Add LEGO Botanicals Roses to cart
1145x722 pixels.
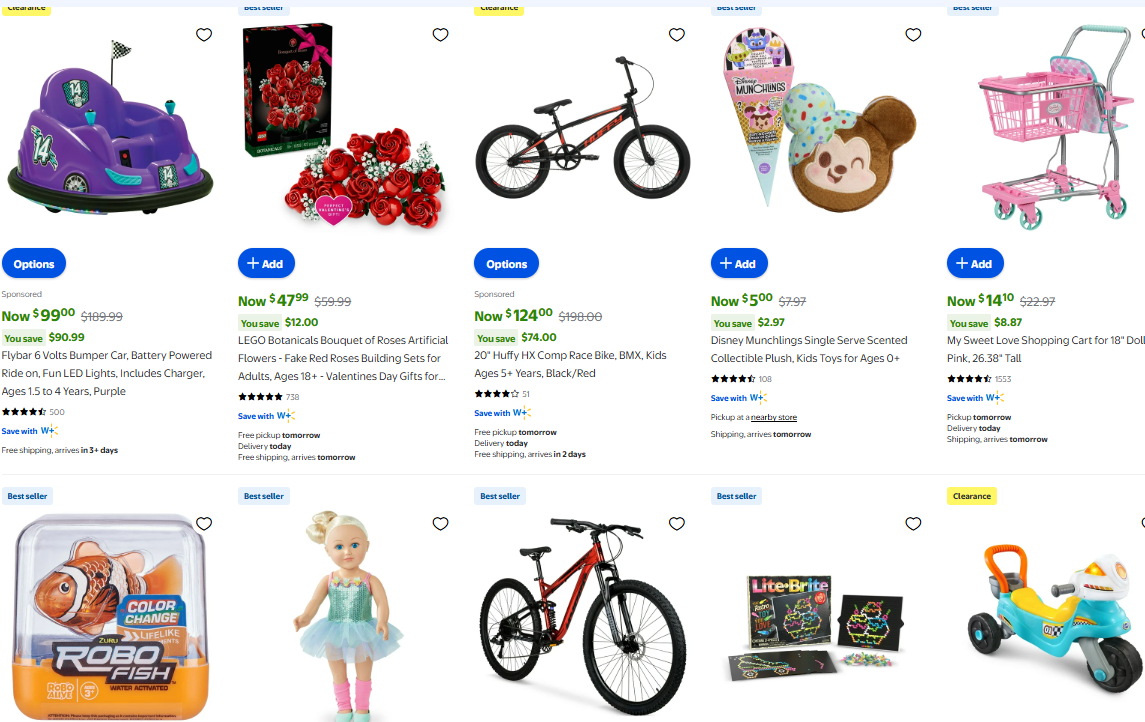pos(267,264)
